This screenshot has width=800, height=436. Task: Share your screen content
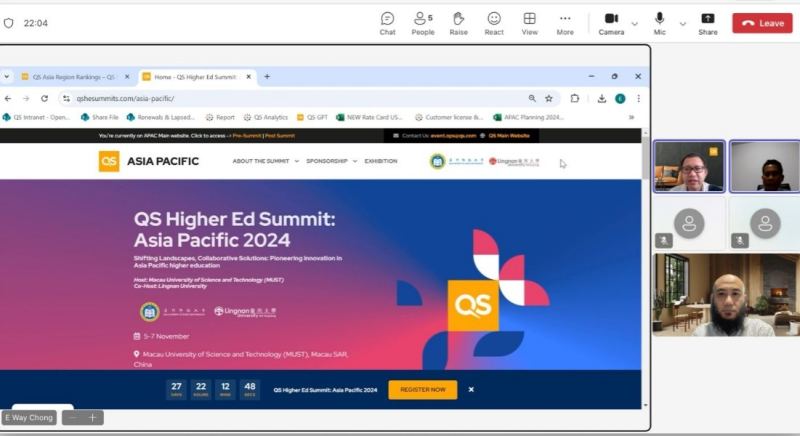(708, 23)
